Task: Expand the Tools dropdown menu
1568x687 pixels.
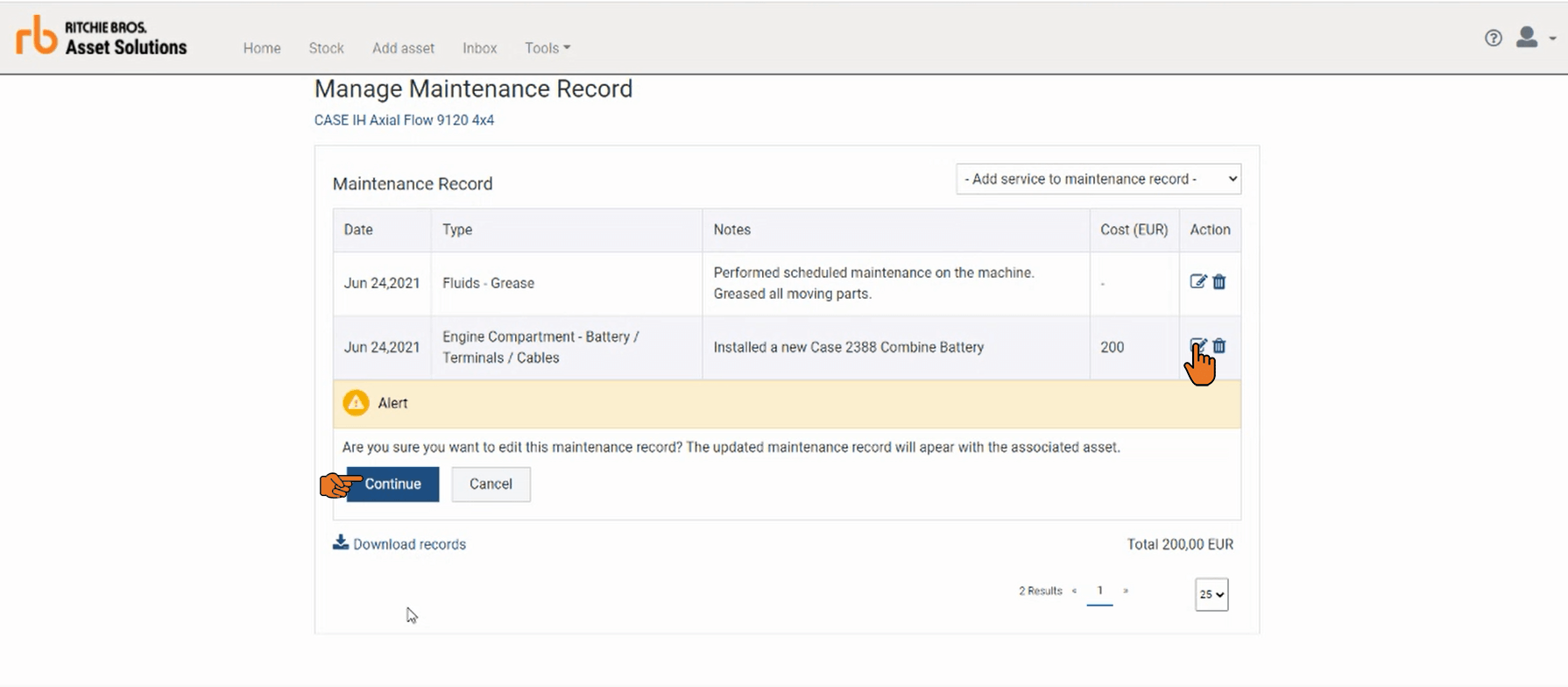Action: (547, 48)
